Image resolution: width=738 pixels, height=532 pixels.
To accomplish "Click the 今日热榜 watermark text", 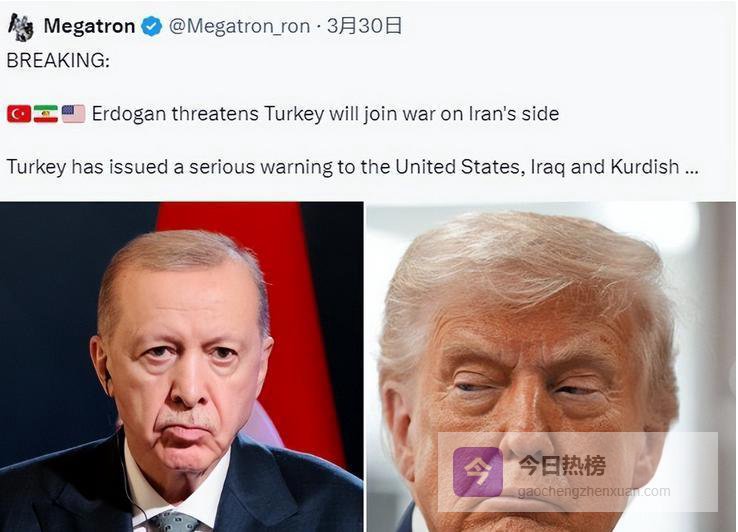I will (x=562, y=466).
